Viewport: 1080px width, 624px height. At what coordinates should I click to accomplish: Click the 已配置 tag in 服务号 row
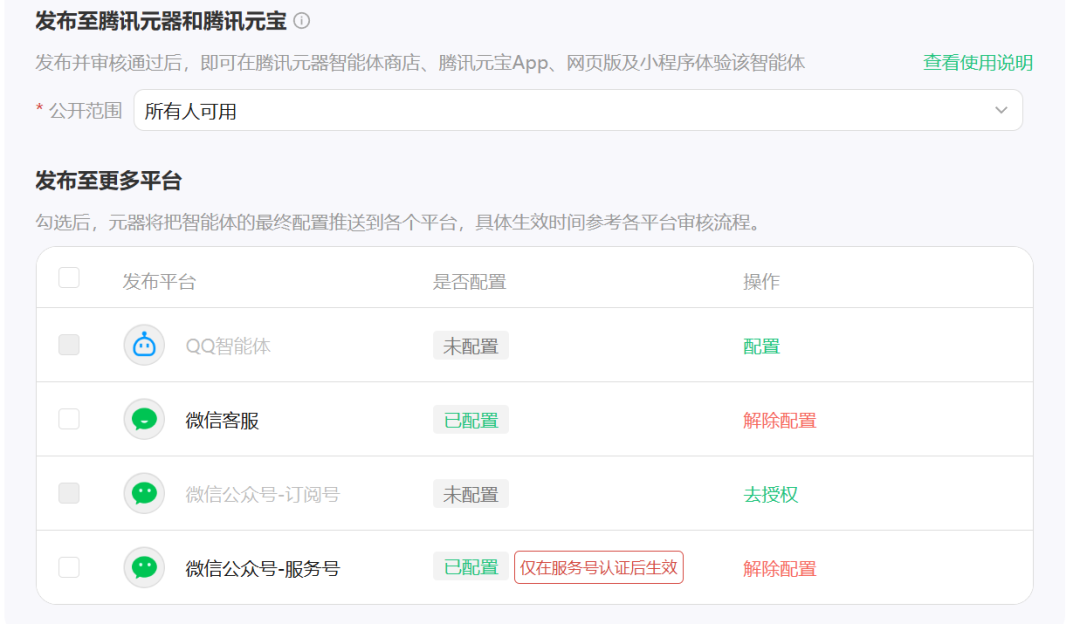pyautogui.click(x=471, y=567)
